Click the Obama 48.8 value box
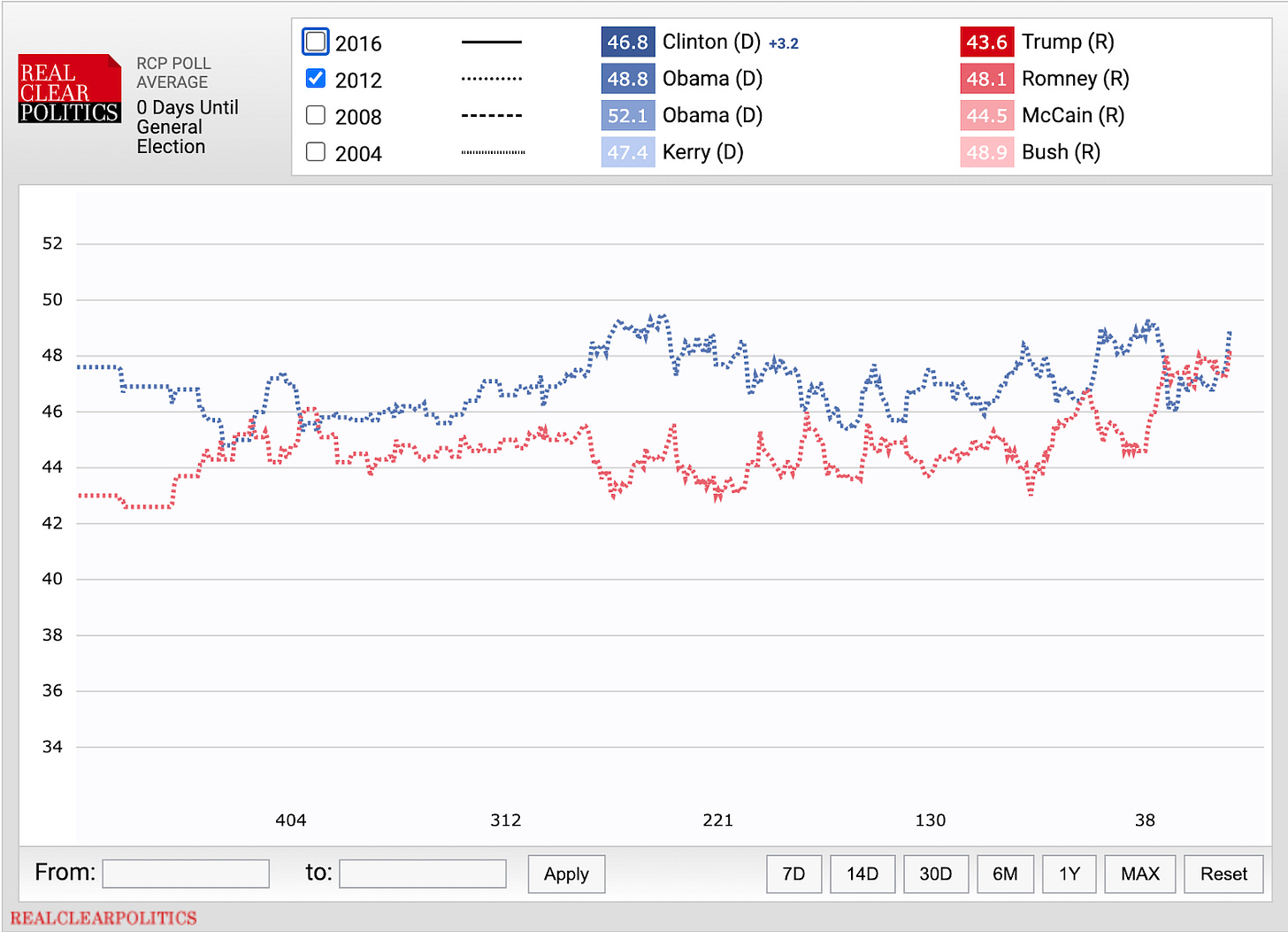 tap(627, 79)
